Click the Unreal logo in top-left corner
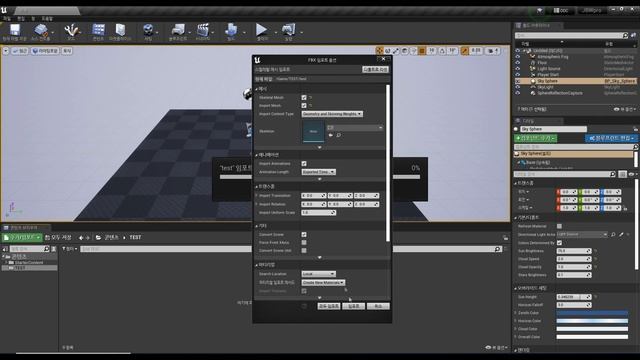The height and width of the screenshot is (360, 640). click(x=4, y=10)
